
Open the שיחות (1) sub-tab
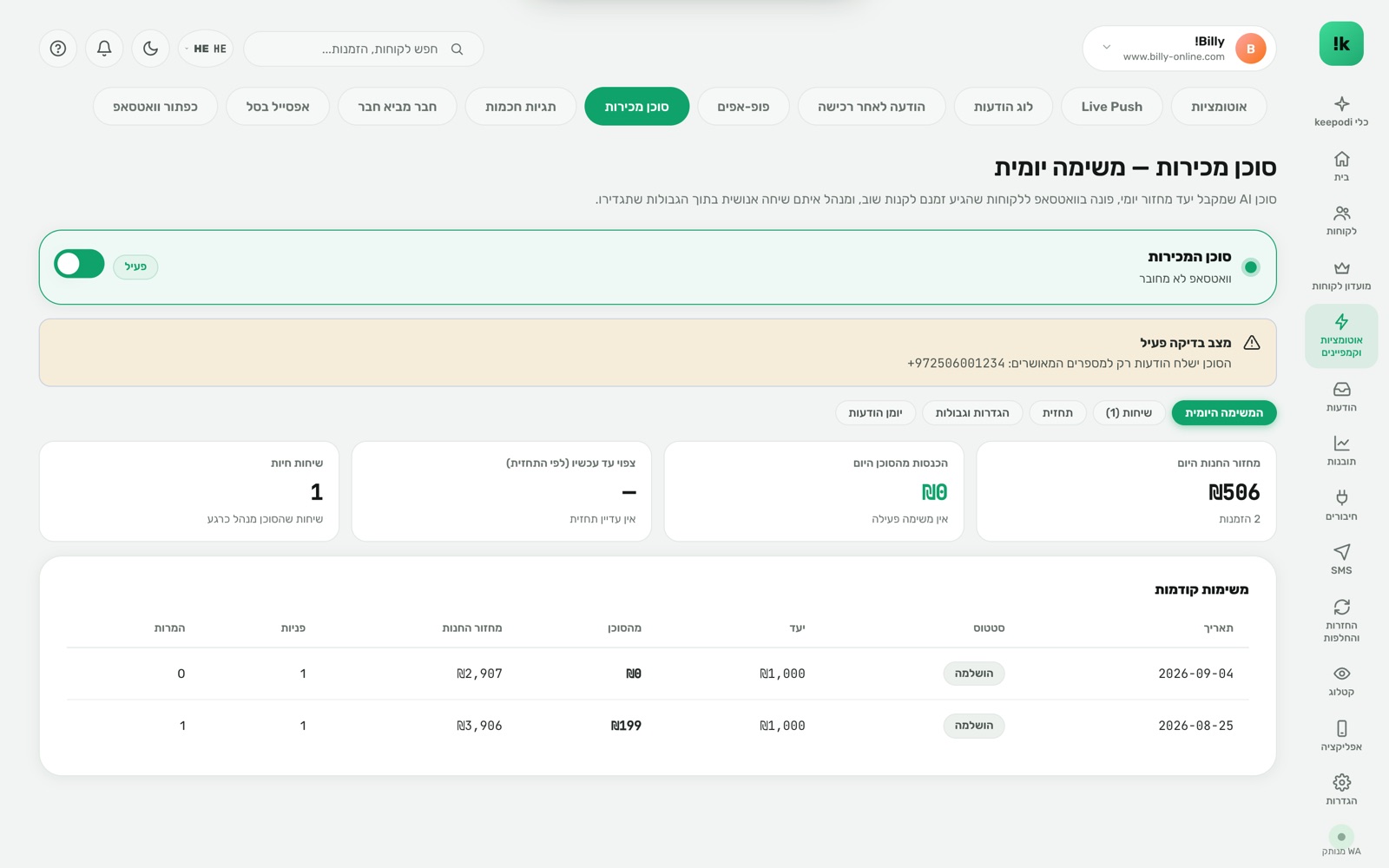coord(1129,413)
